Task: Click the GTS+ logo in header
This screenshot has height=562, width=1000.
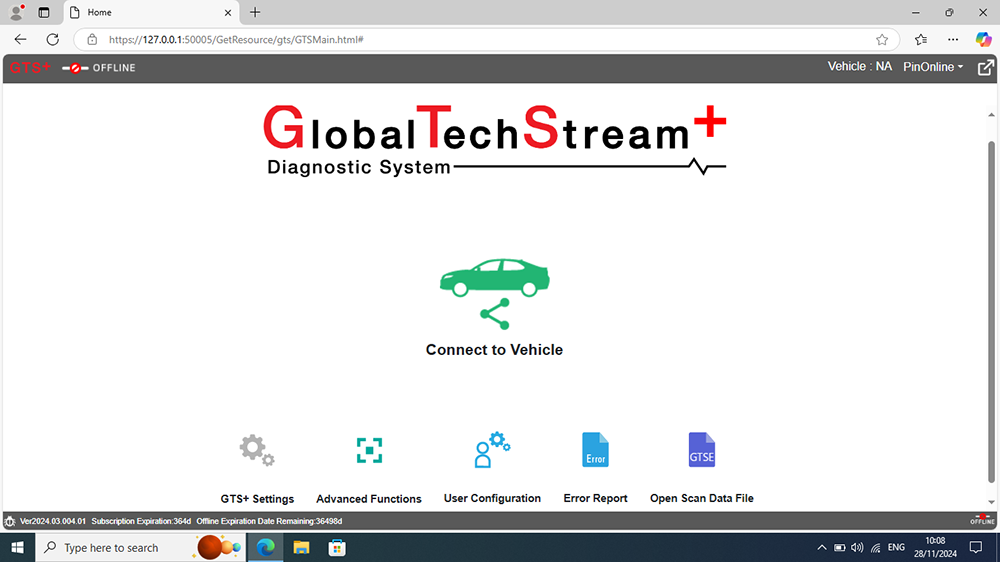Action: [30, 68]
